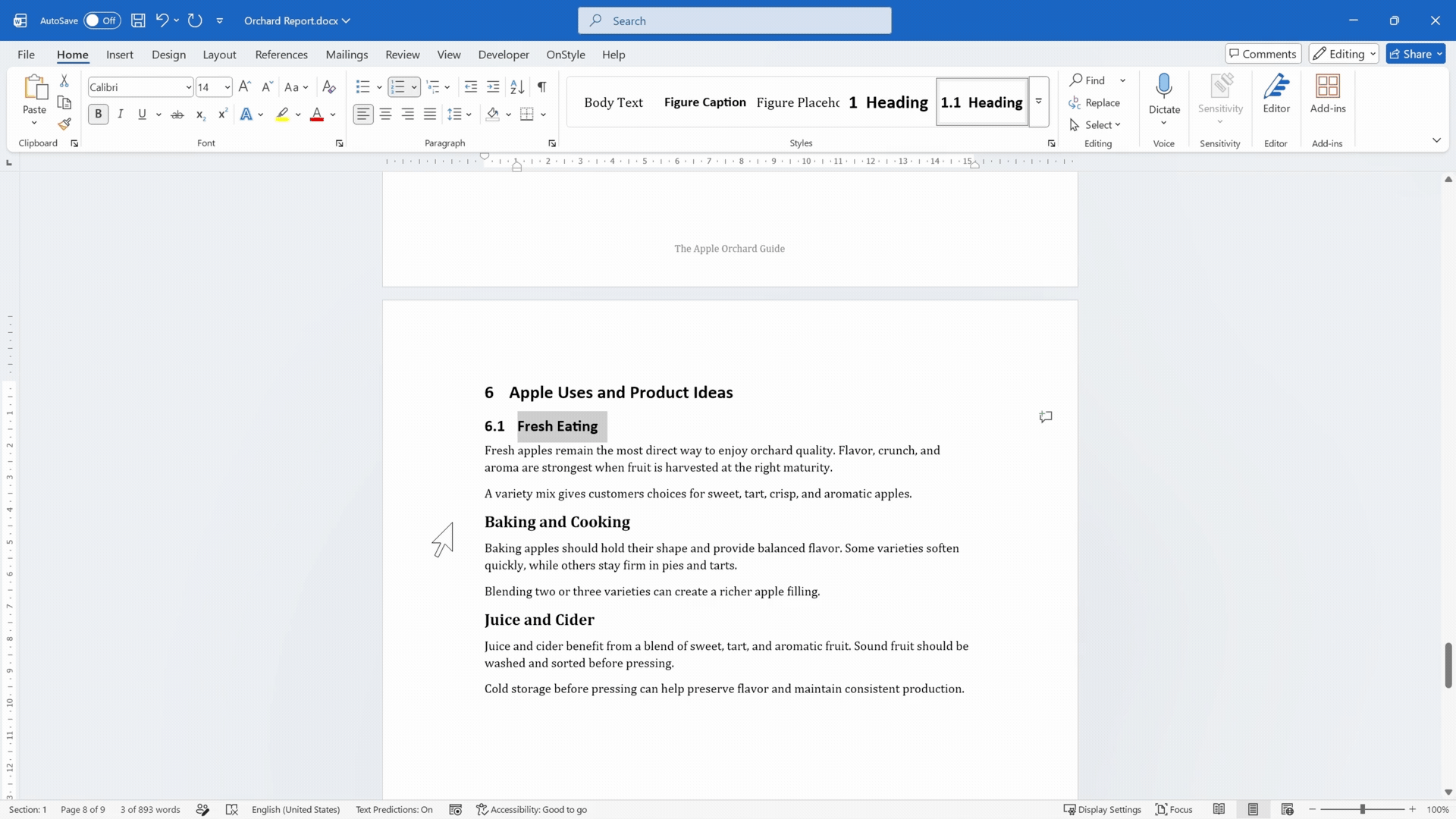The width and height of the screenshot is (1456, 819).
Task: Click the Search box in title bar
Action: (734, 20)
